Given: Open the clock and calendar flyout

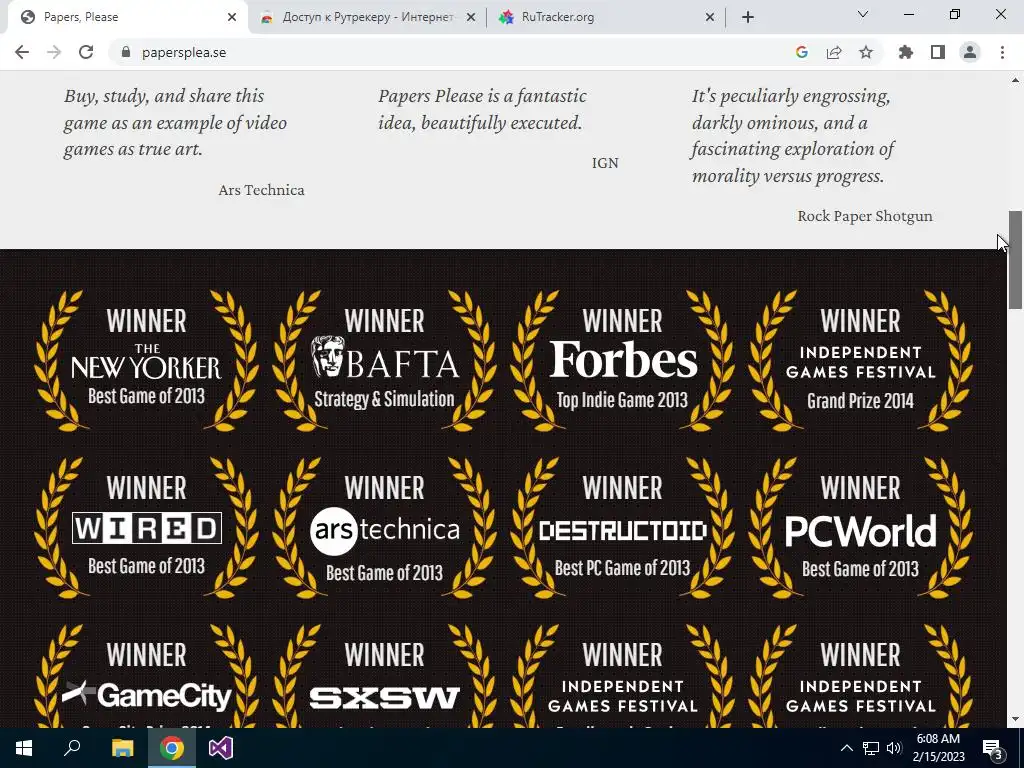Looking at the screenshot, I should [938, 748].
